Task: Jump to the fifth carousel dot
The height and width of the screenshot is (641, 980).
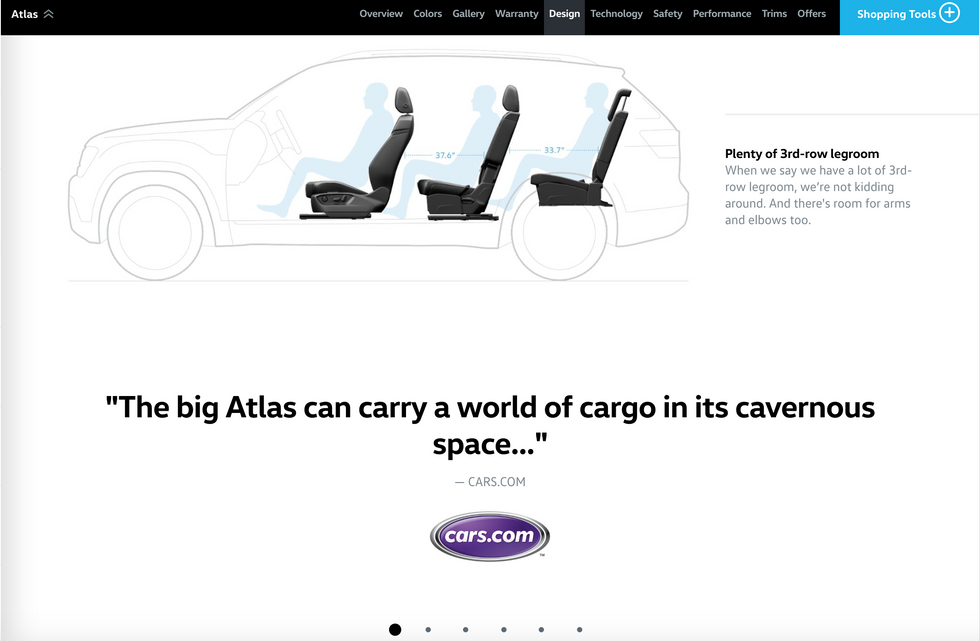Action: [541, 630]
